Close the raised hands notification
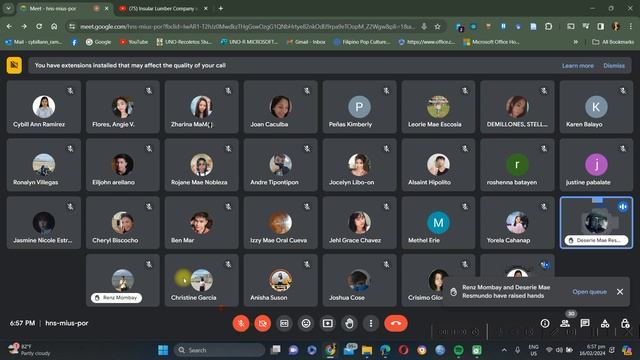 (x=620, y=291)
